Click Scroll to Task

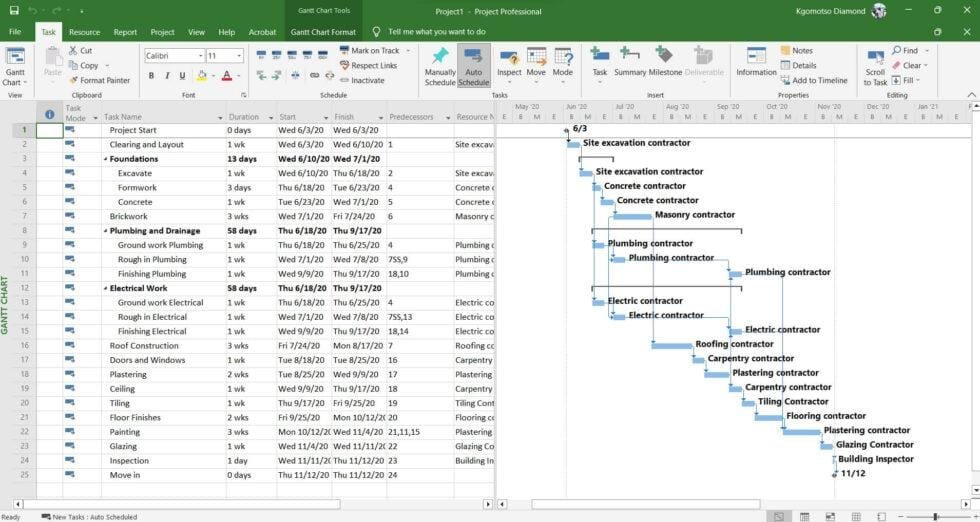(875, 67)
